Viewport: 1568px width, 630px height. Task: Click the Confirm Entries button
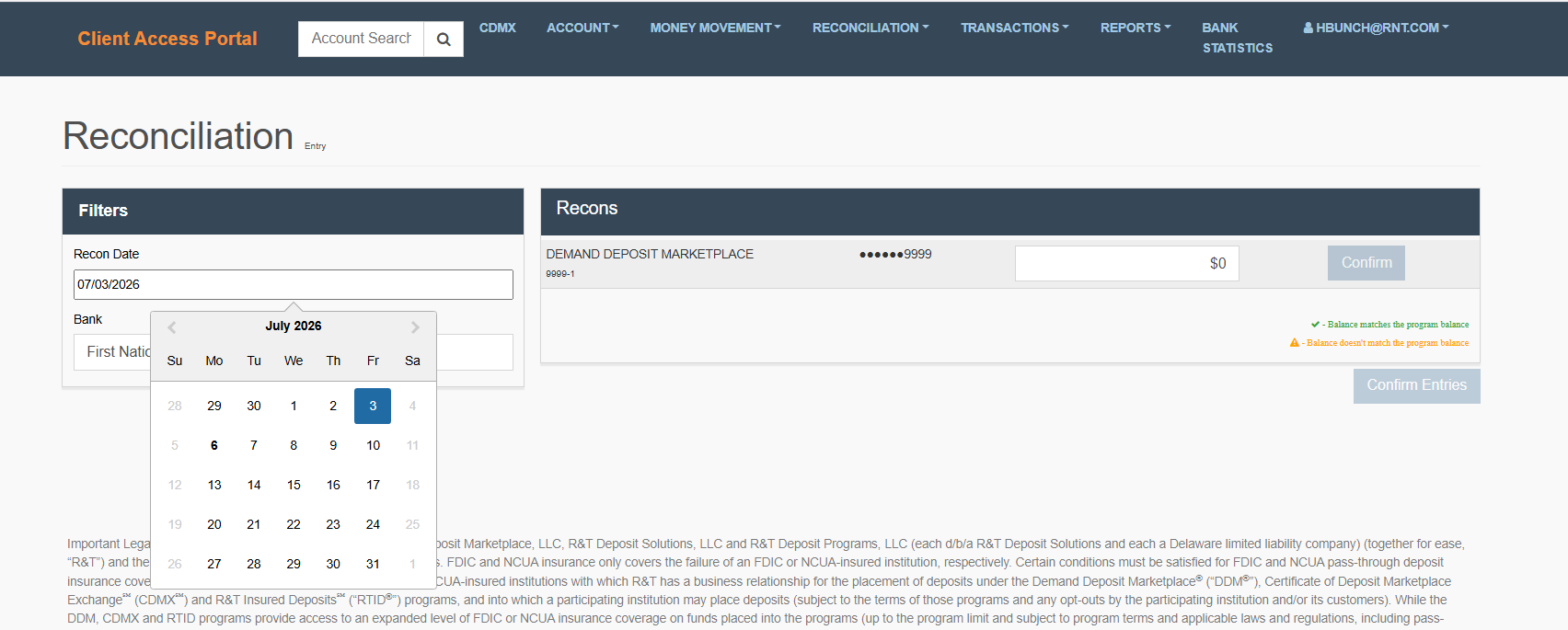point(1416,385)
